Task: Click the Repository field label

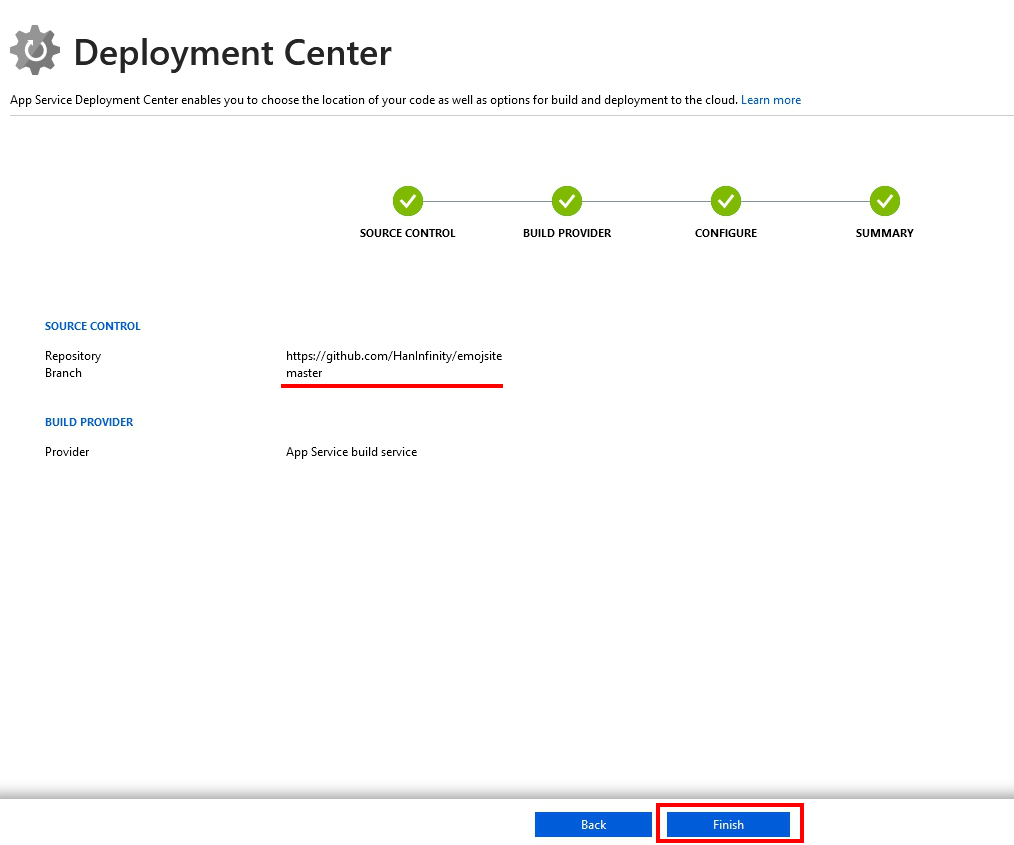Action: click(73, 356)
